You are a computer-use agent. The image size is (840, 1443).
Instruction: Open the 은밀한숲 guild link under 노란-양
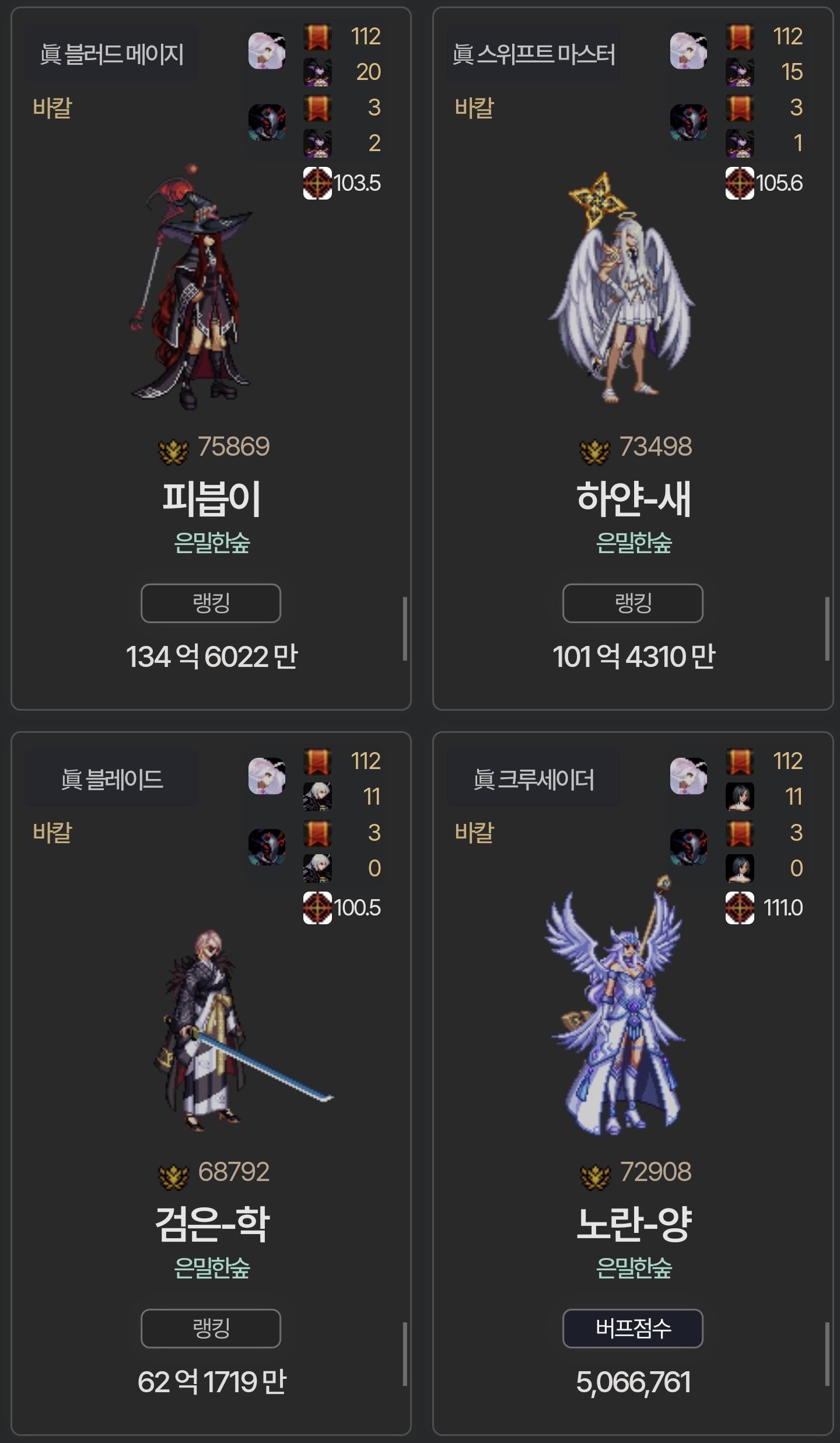pos(633,1268)
